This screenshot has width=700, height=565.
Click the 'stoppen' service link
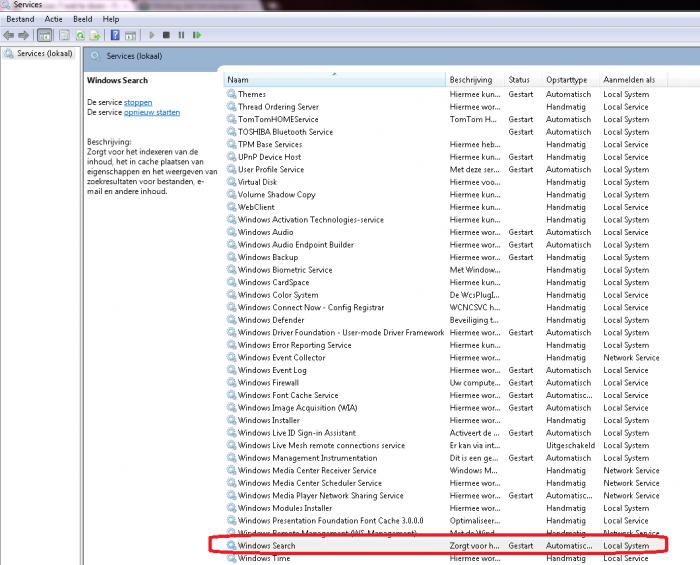(x=138, y=102)
